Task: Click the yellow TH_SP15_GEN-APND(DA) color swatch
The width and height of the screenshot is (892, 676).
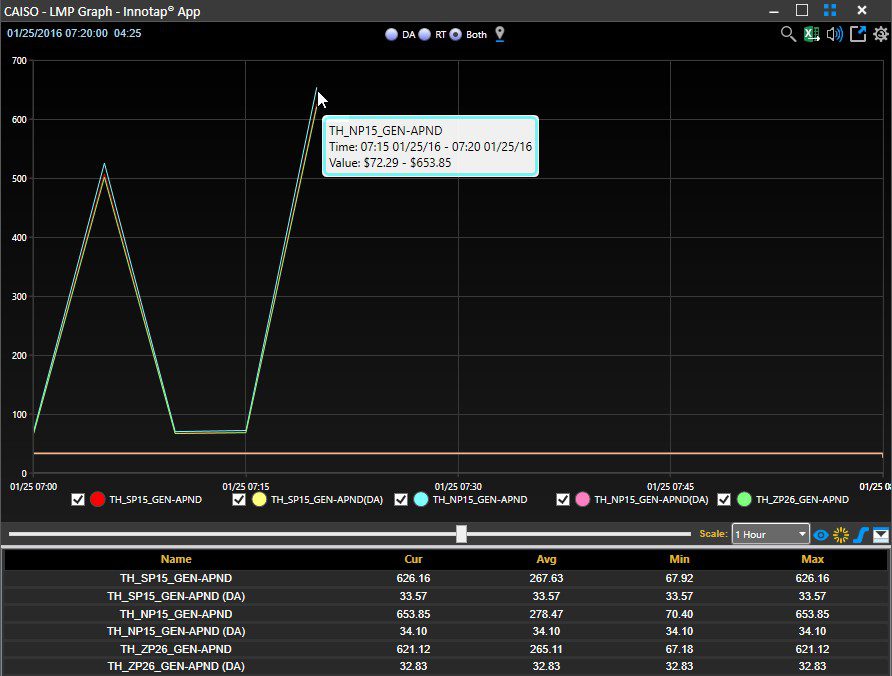Action: coord(259,500)
